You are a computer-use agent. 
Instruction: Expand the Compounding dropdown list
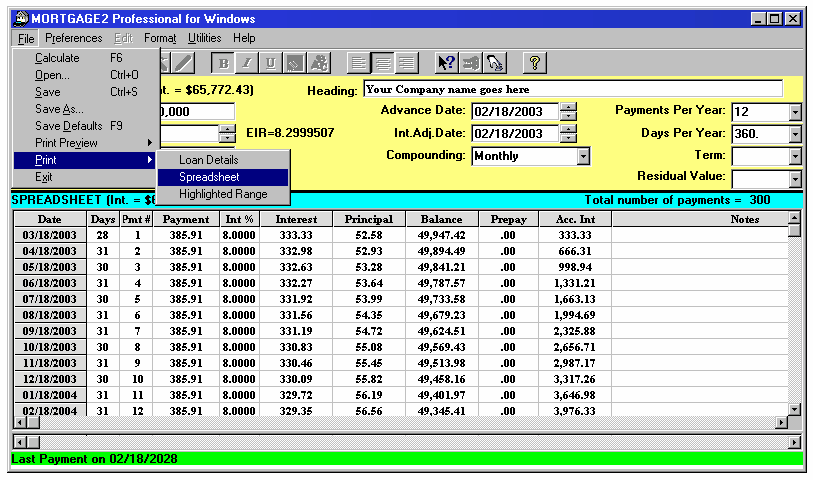pos(583,156)
